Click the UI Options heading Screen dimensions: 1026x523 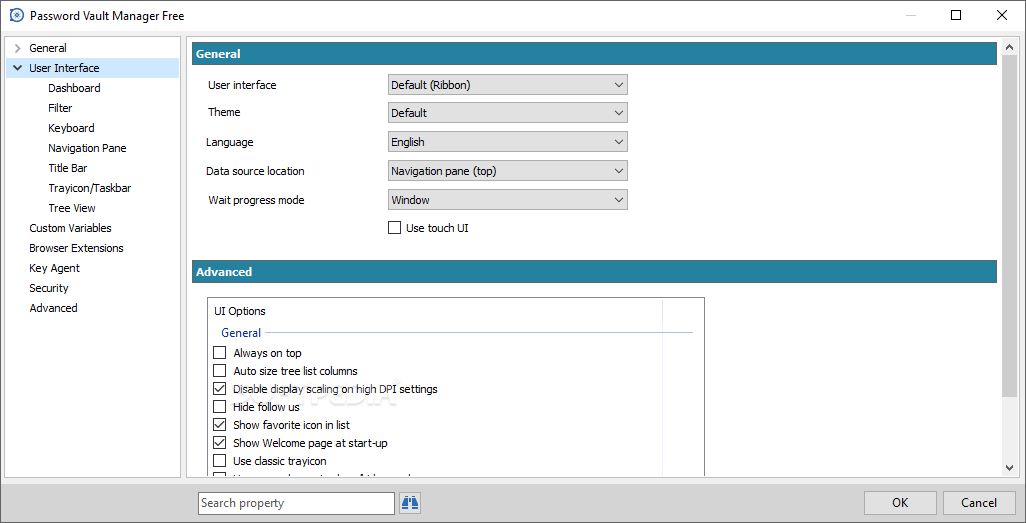240,311
